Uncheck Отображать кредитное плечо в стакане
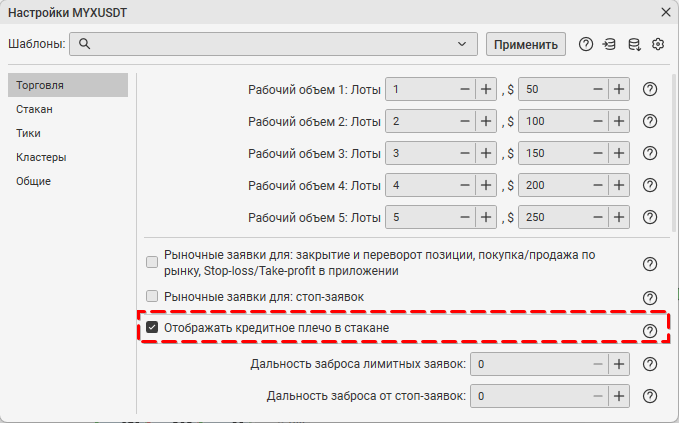 click(152, 327)
